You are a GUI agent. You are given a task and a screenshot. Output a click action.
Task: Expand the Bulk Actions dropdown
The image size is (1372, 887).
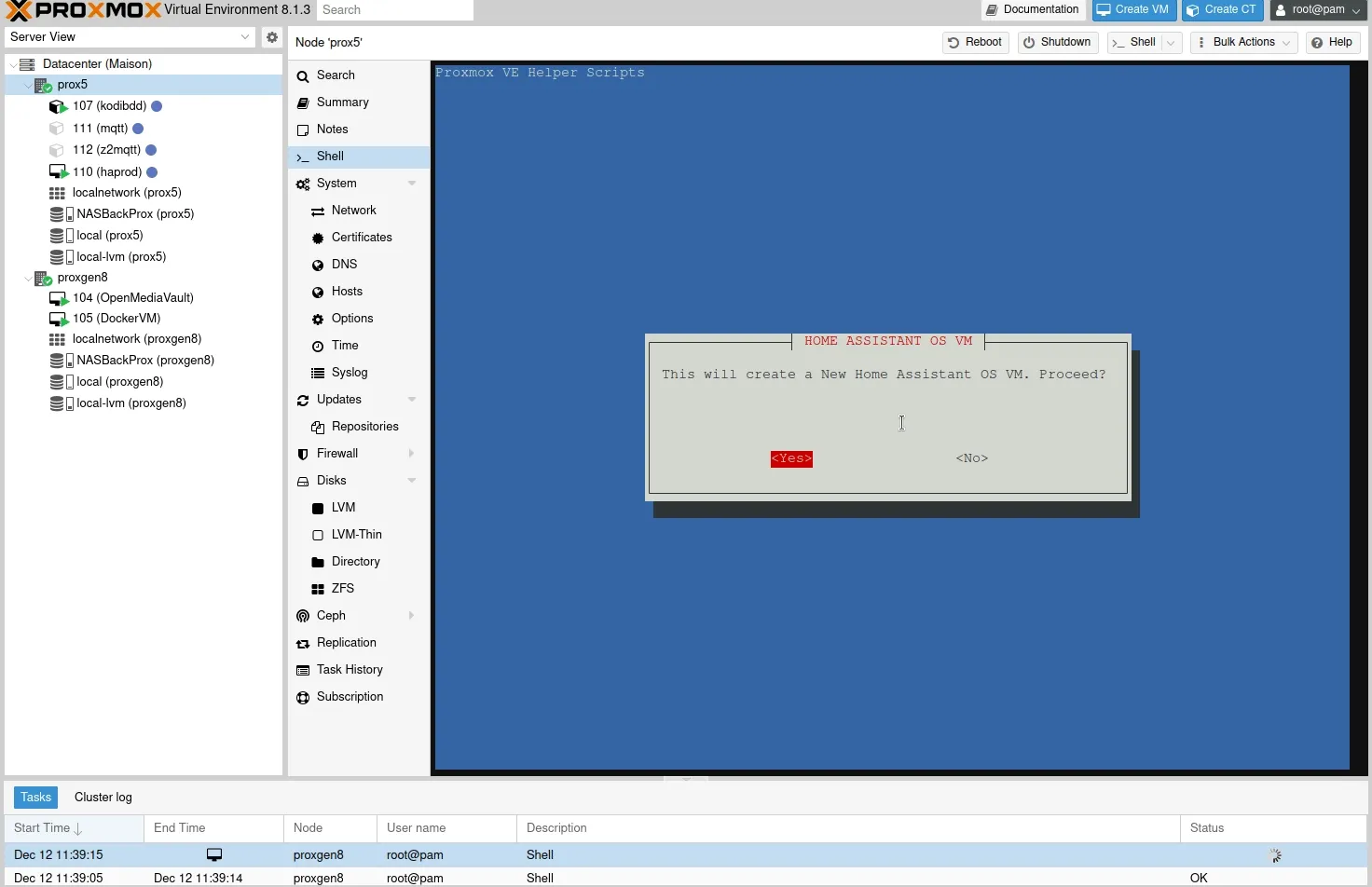pos(1243,43)
